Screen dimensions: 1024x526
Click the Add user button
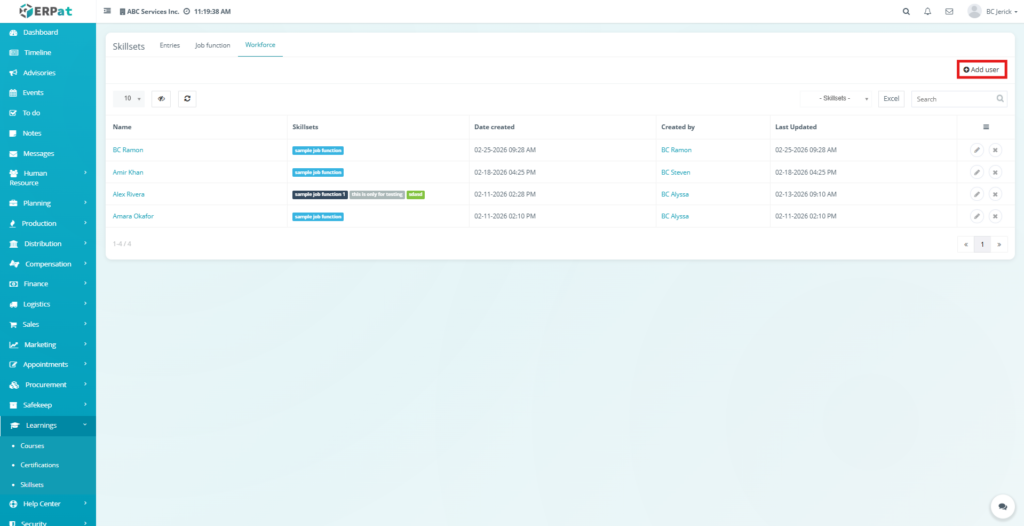(981, 69)
